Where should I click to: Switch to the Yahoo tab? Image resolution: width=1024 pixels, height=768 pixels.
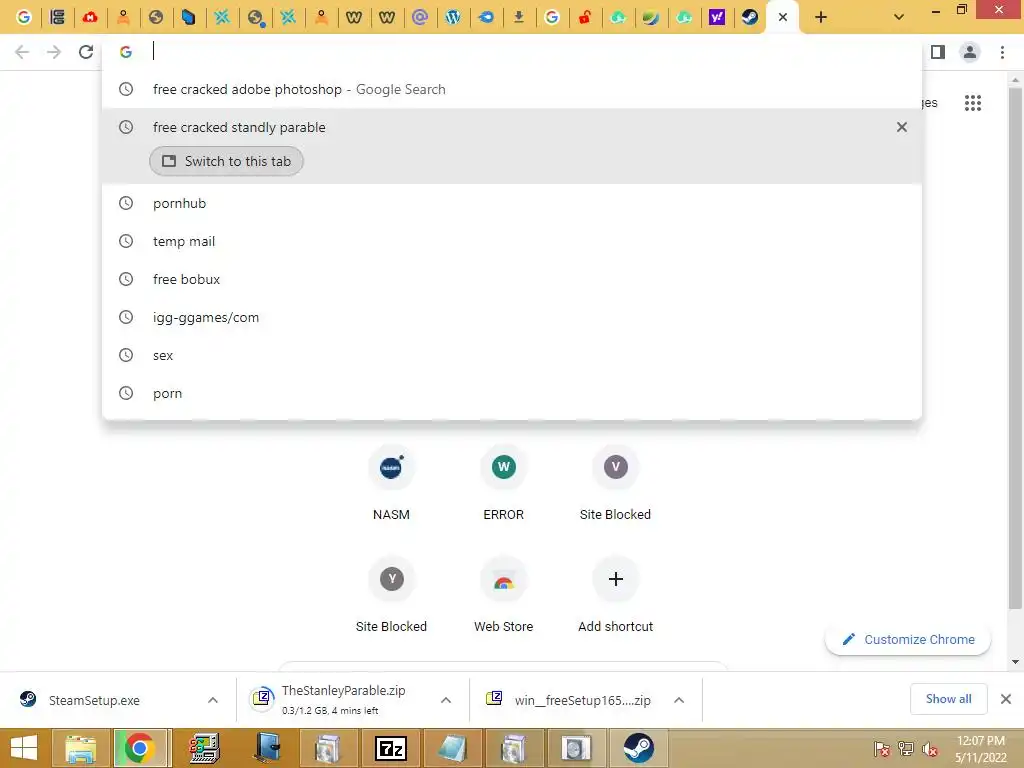716,17
